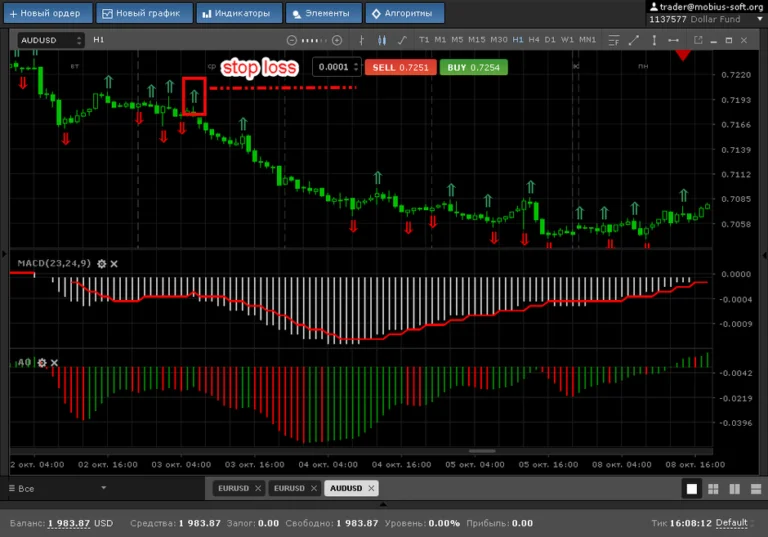
Task: Select M5 timeframe
Action: 457,40
